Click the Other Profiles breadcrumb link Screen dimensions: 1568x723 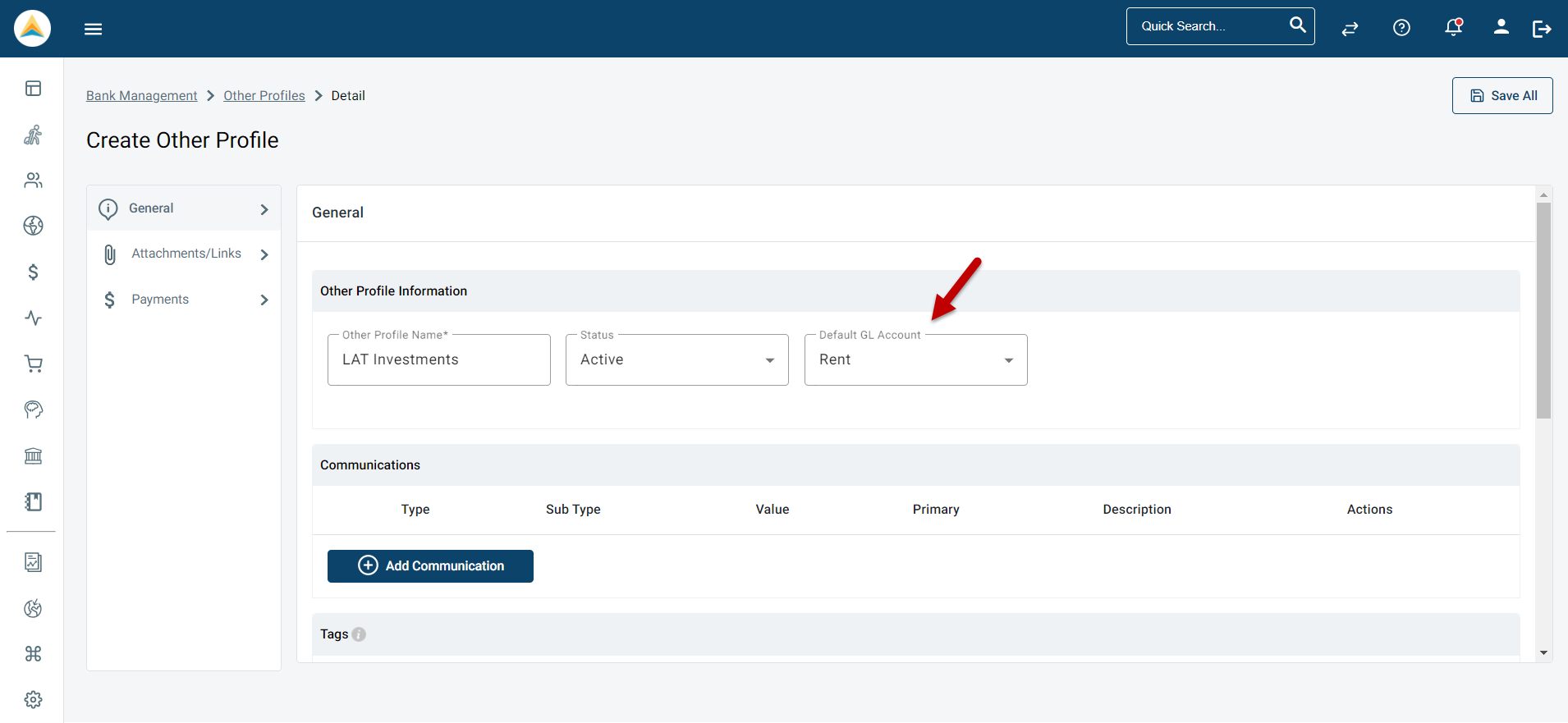click(264, 96)
